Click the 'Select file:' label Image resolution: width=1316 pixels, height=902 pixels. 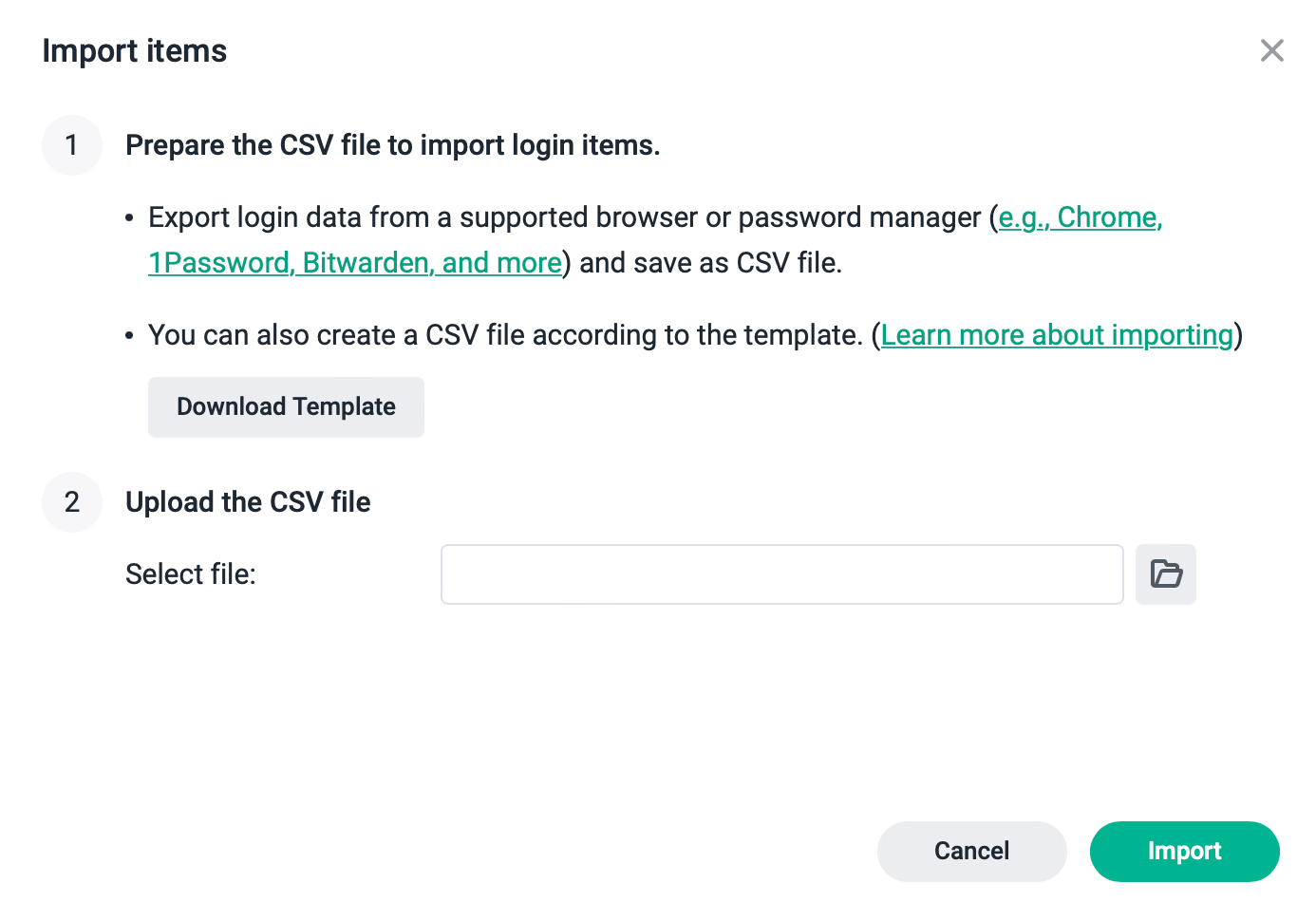tap(191, 574)
